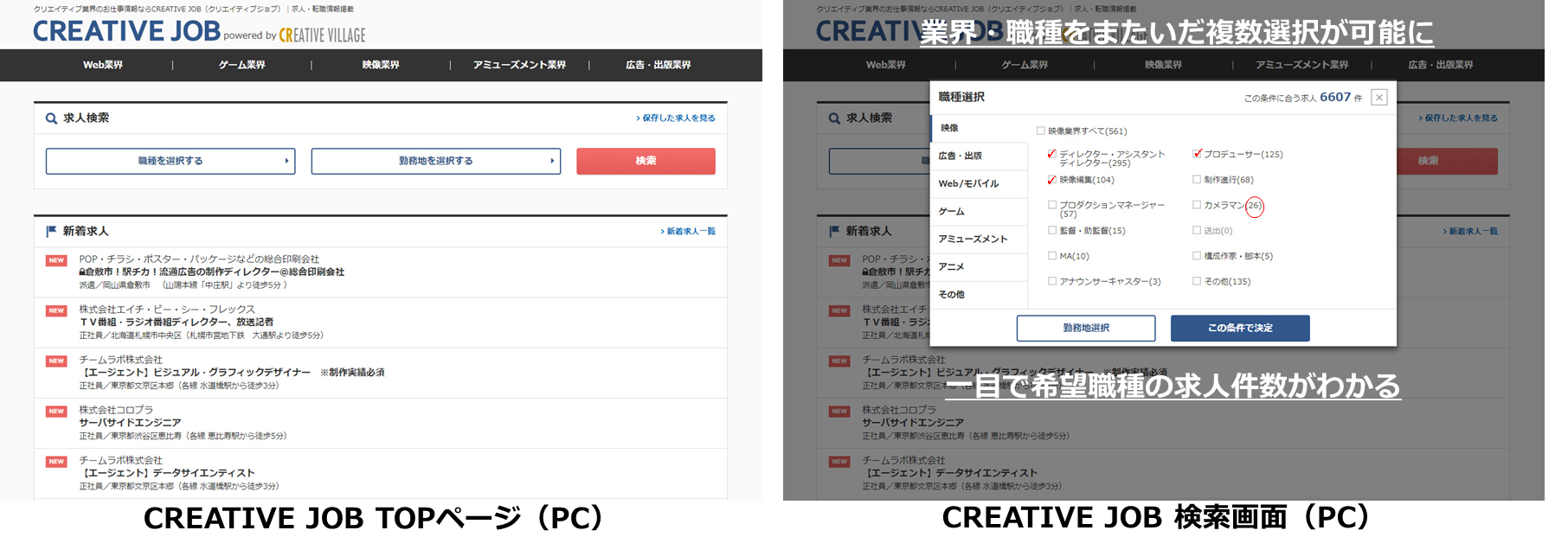This screenshot has width=1568, height=556.
Task: Open the 職種を選択する dropdown on TOPページ
Action: click(x=170, y=161)
